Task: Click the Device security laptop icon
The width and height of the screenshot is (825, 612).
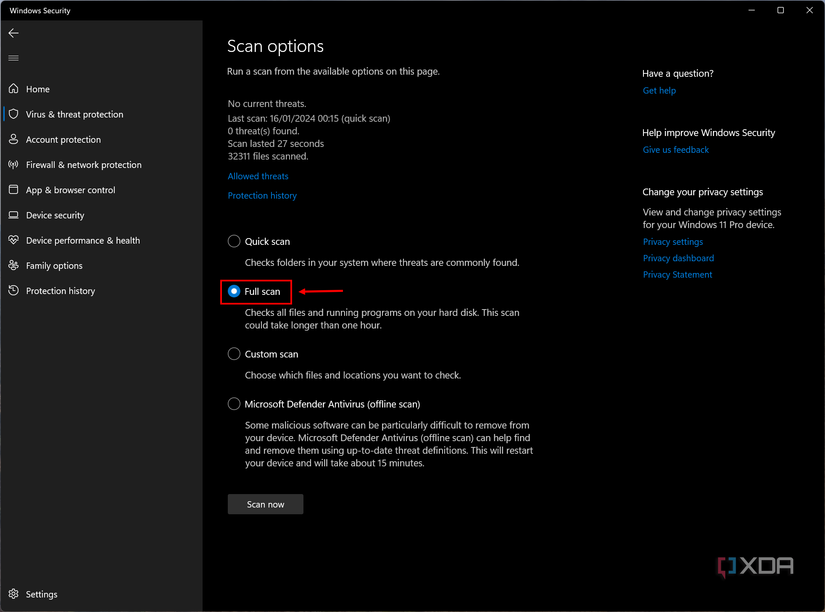Action: 14,215
